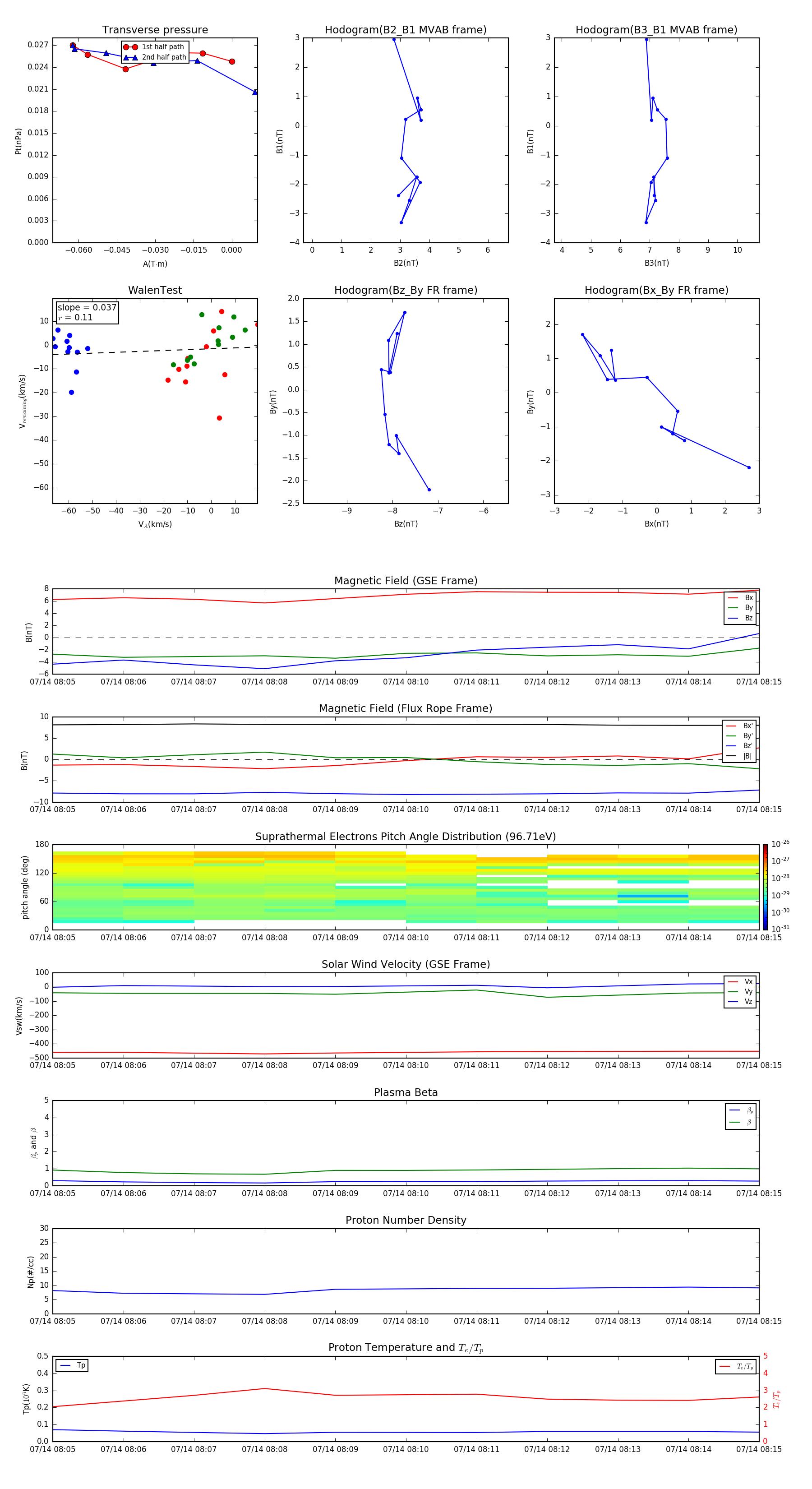
Task: Click the green β legend entry in Plasma Beta
Action: pyautogui.click(x=741, y=1123)
